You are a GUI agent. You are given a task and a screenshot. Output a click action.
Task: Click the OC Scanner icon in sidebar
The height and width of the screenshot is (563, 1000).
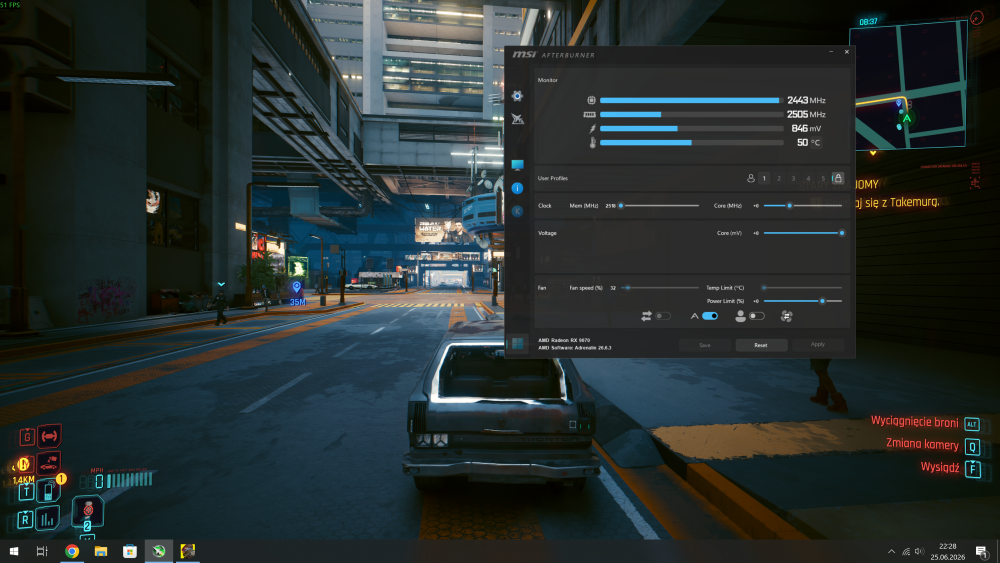coord(517,119)
